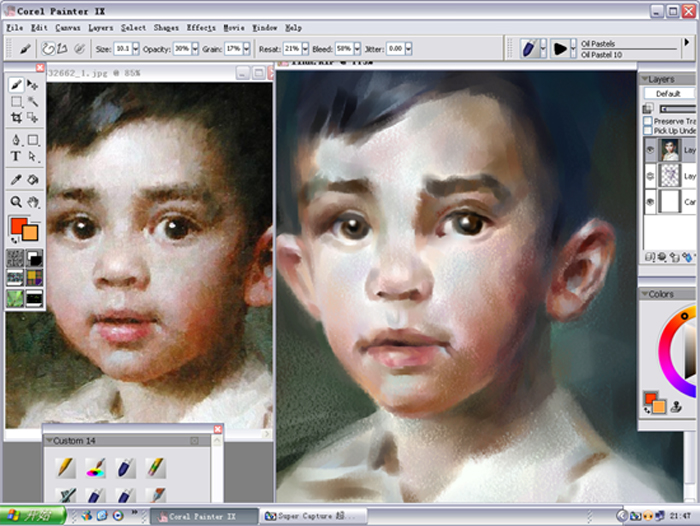Image resolution: width=700 pixels, height=526 pixels.
Task: Choose the Rectangular Selection tool
Action: click(x=16, y=101)
